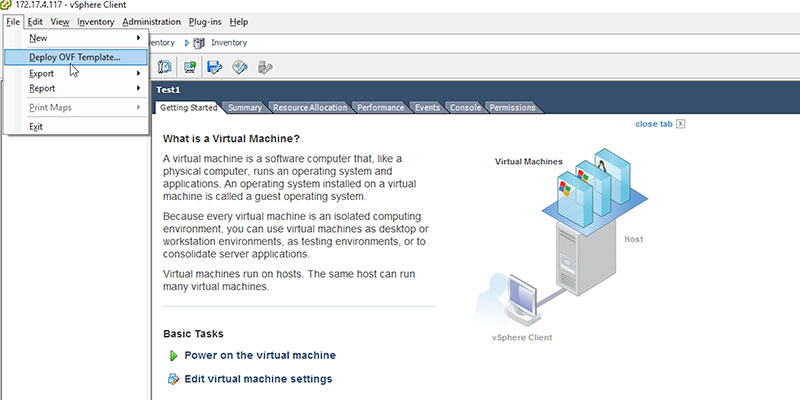This screenshot has height=400, width=800.
Task: Open the Administration menu
Action: click(152, 22)
